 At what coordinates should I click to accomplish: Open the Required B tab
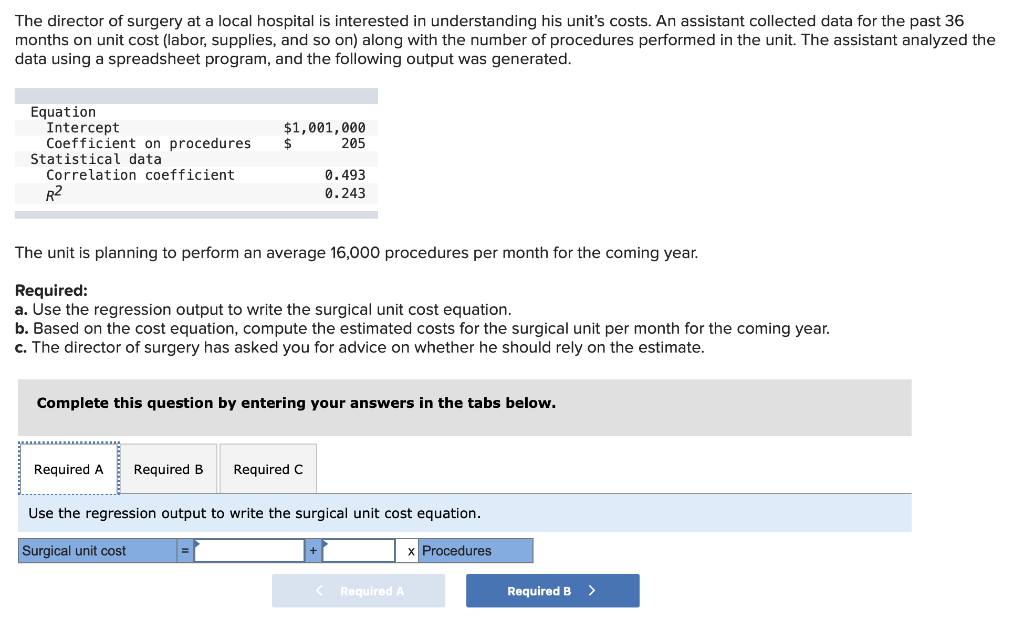[x=168, y=469]
